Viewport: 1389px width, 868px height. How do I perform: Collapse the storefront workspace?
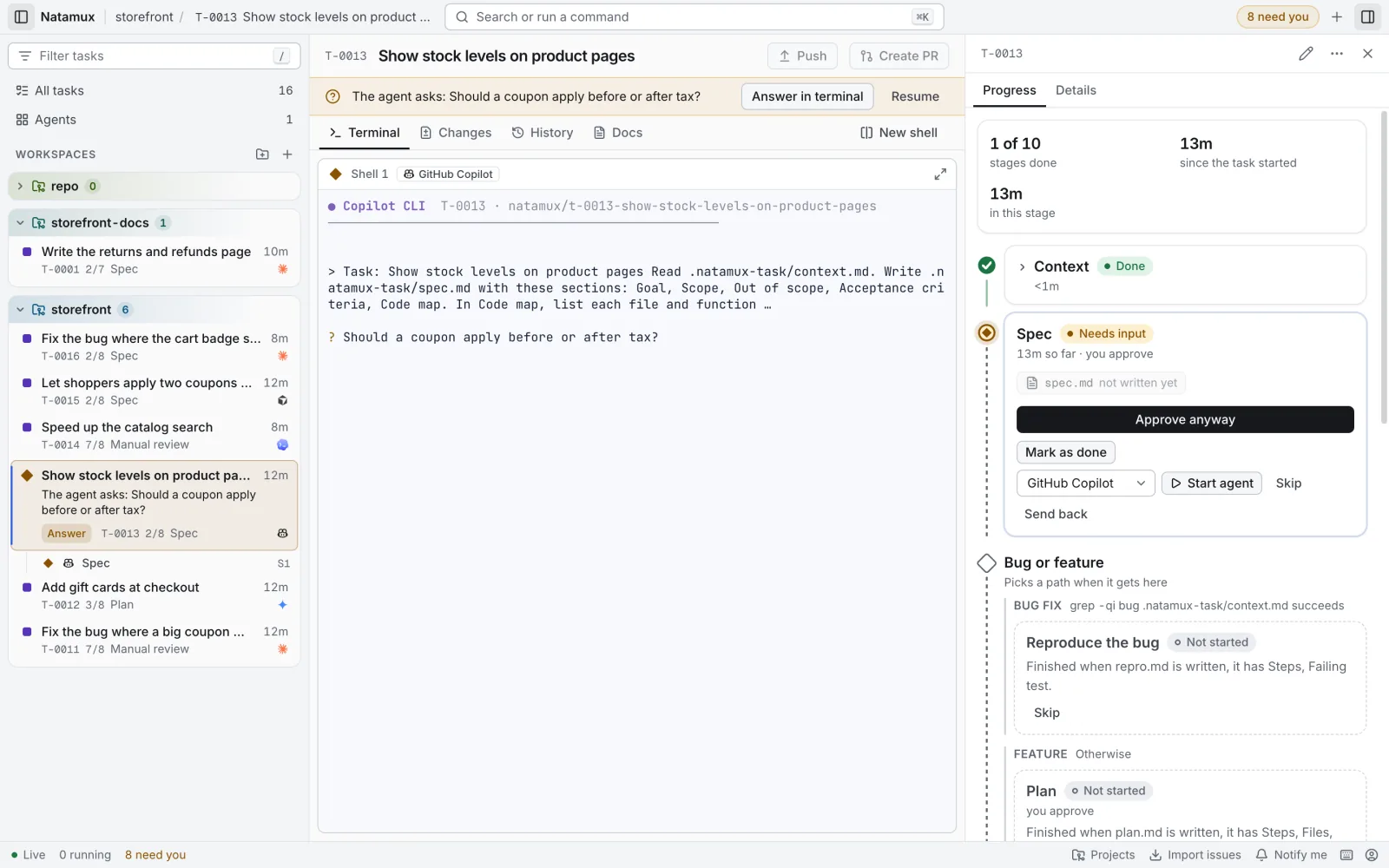[x=20, y=310]
